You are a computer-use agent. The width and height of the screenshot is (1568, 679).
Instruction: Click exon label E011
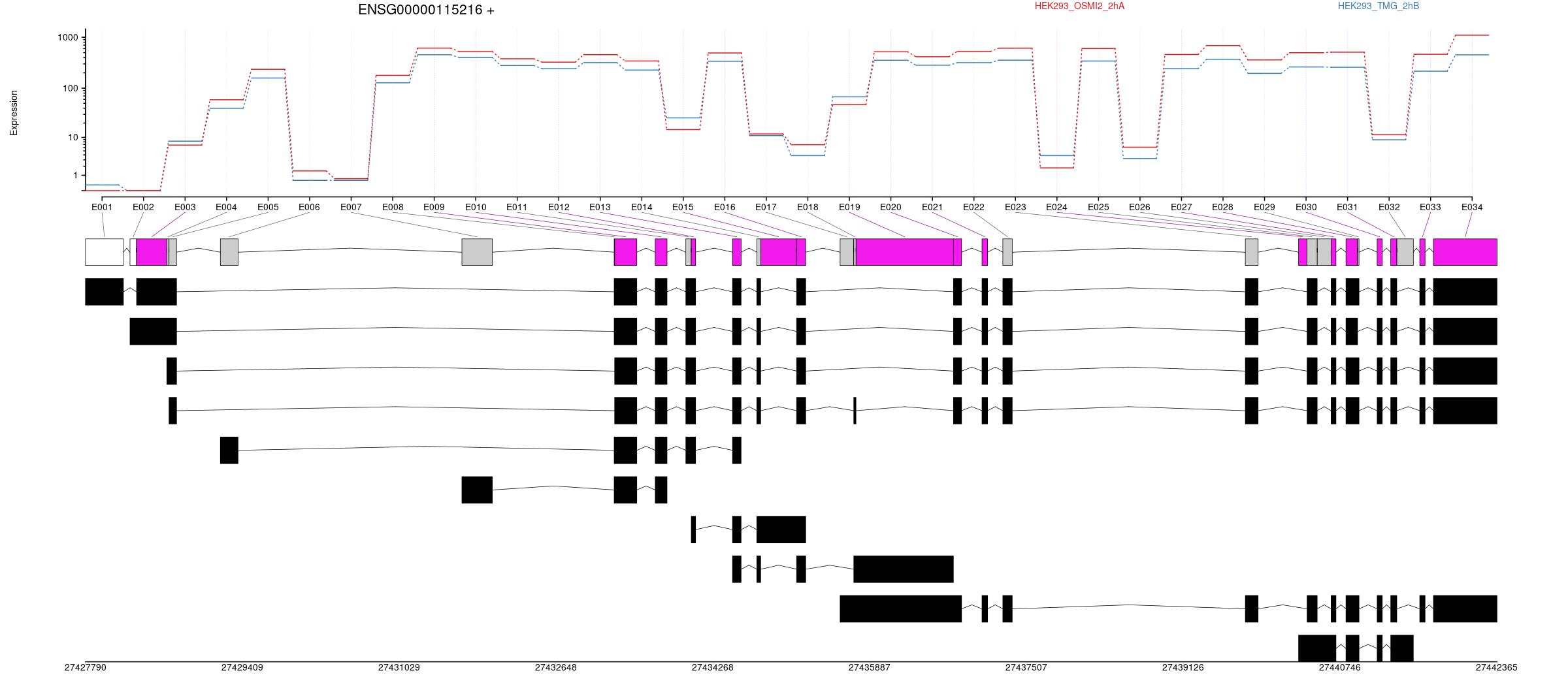click(517, 207)
